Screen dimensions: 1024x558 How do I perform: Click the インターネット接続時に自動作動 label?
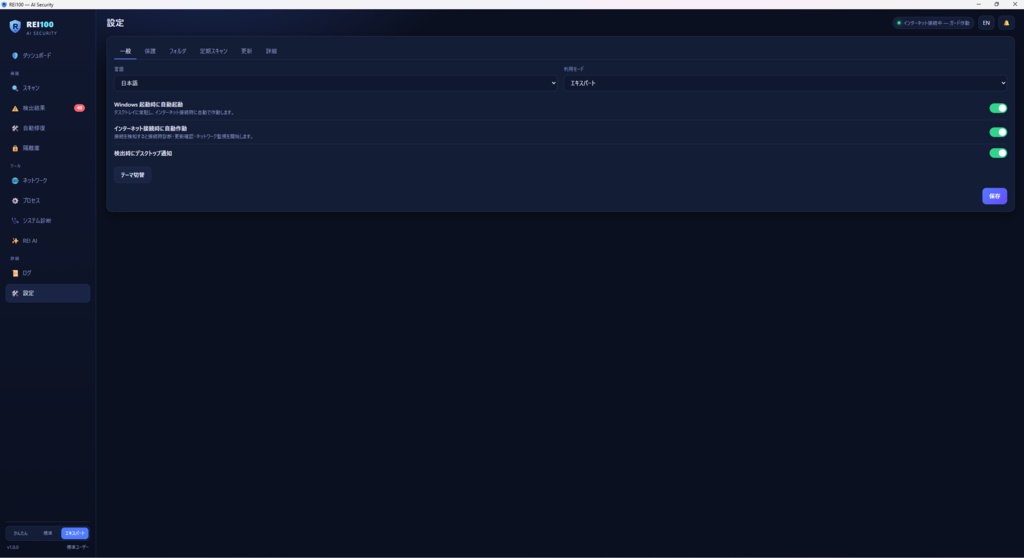click(x=150, y=129)
